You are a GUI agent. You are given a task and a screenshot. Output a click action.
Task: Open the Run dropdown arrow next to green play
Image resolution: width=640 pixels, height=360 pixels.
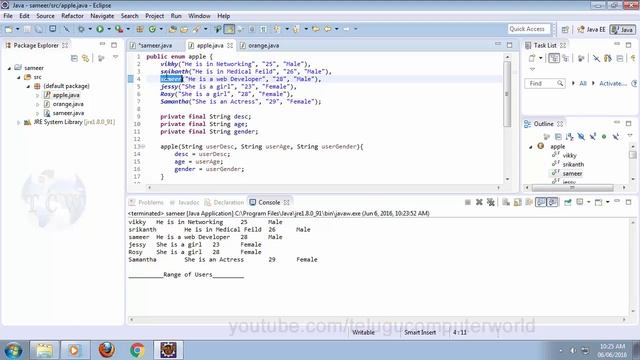coord(109,29)
